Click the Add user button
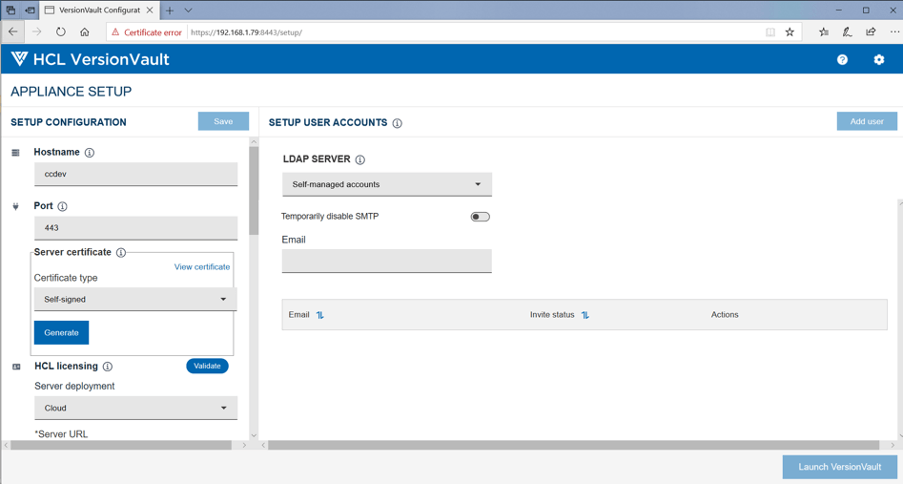 click(867, 121)
